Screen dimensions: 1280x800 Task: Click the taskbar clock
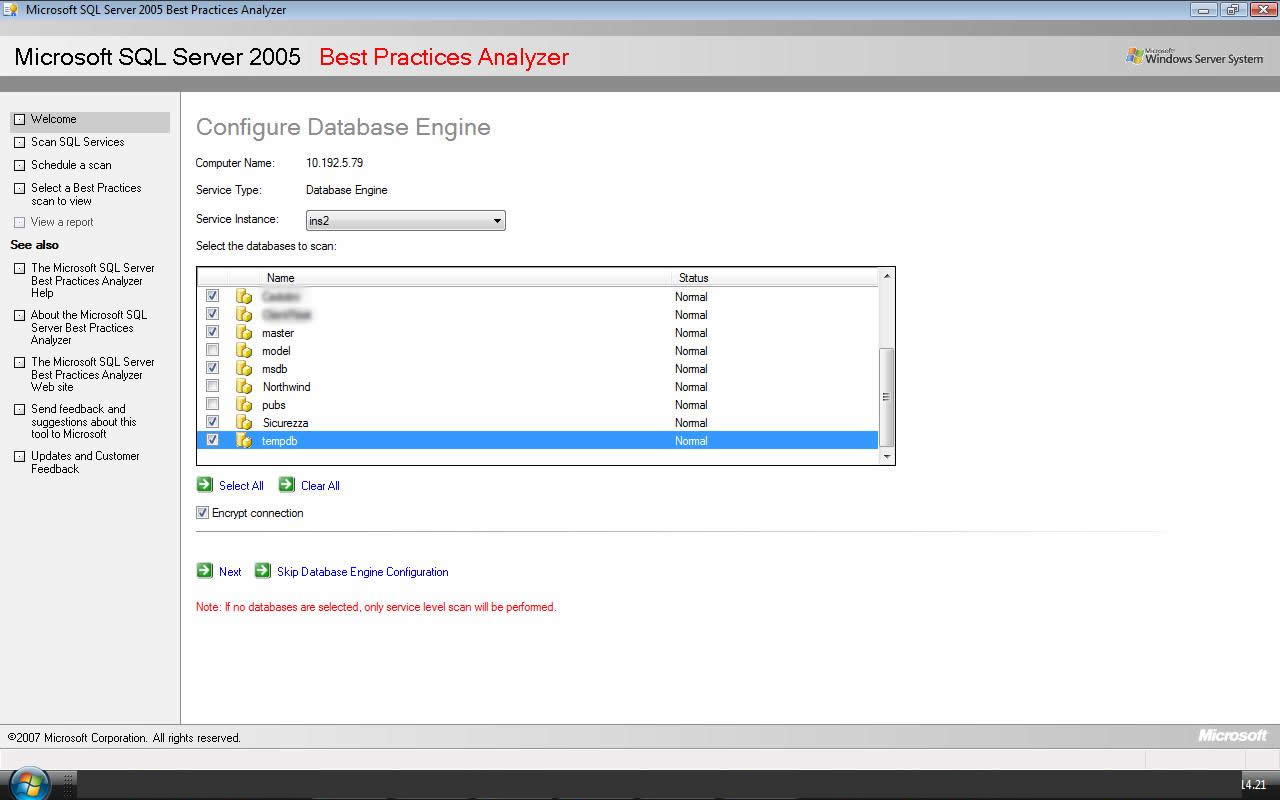pyautogui.click(x=1254, y=785)
